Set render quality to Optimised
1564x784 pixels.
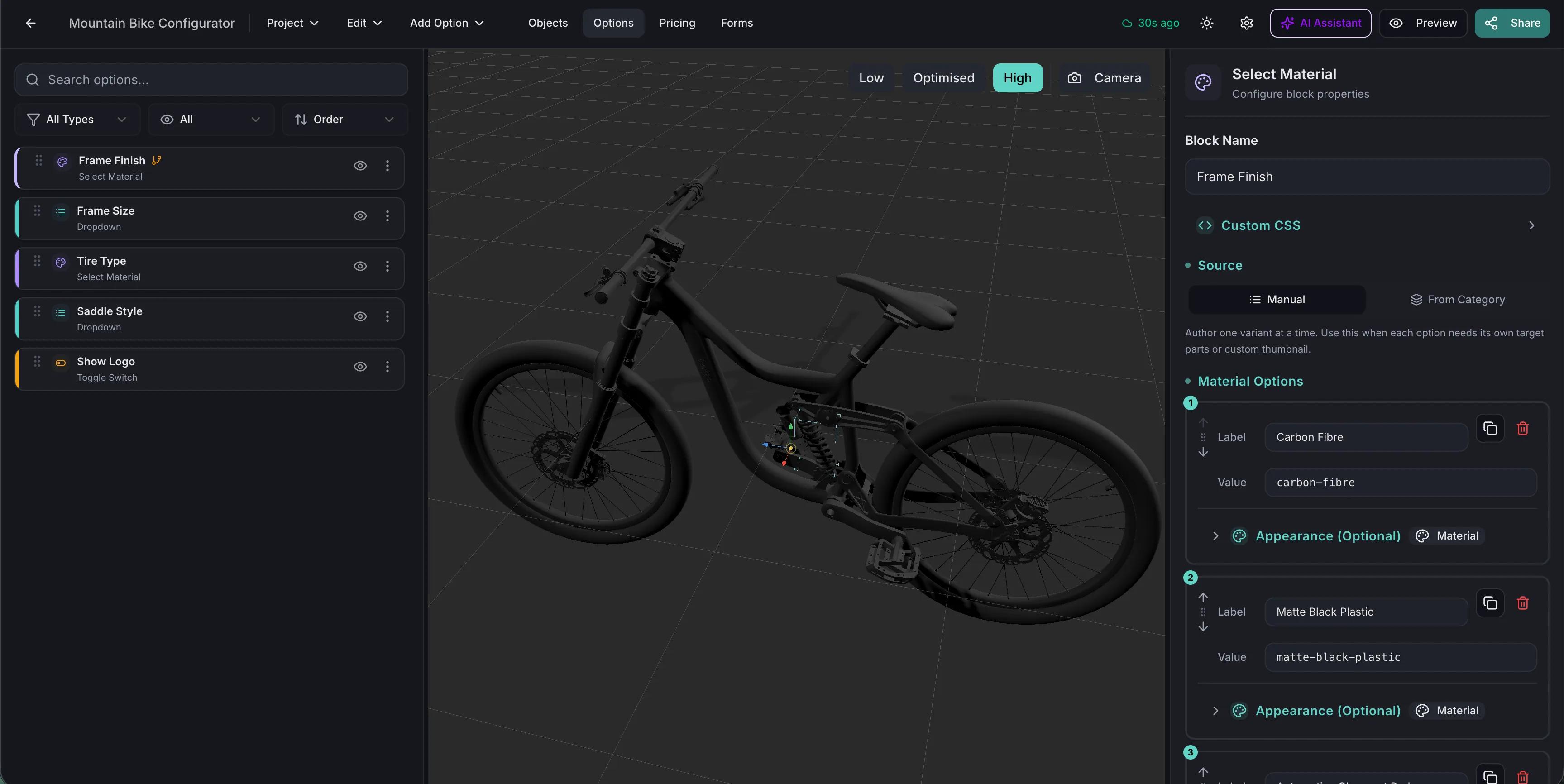[943, 78]
